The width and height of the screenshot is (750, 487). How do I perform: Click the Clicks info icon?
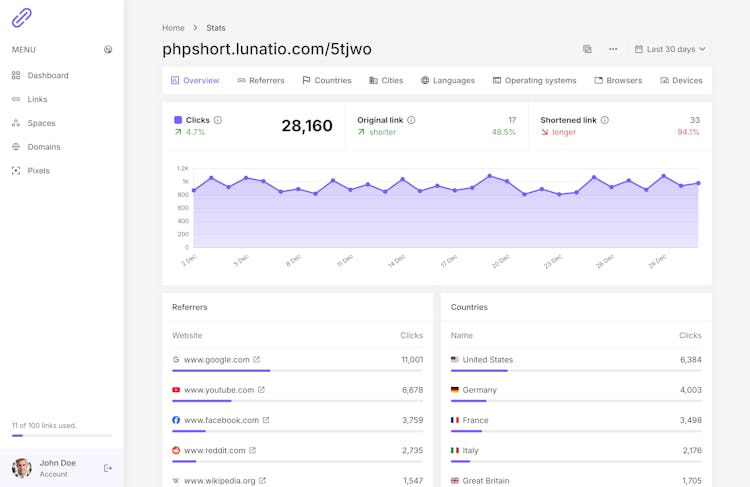tap(218, 120)
